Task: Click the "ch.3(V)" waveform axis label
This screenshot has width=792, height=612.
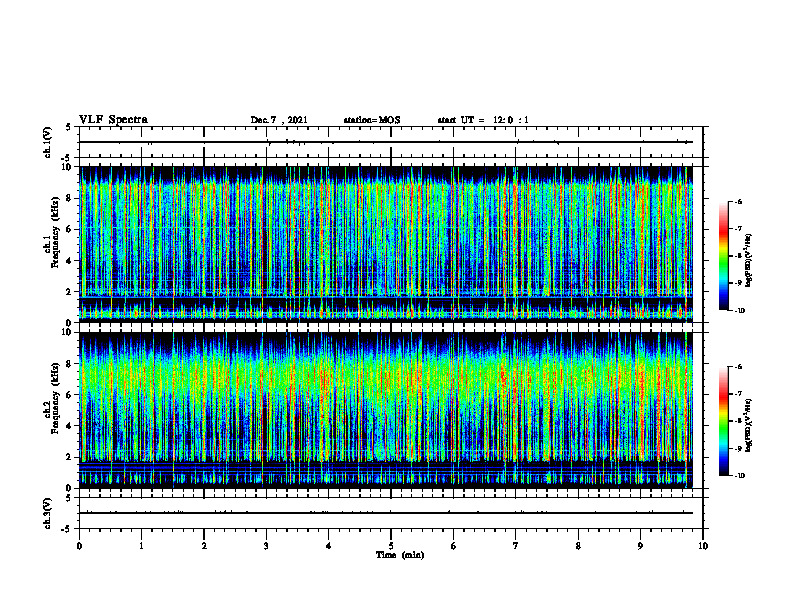Action: [47, 513]
